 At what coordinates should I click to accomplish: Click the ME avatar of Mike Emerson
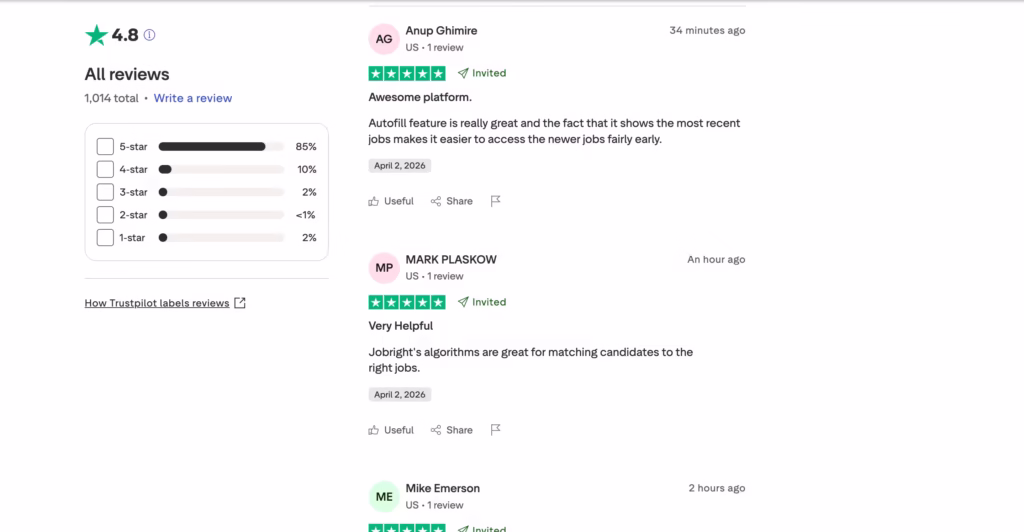(384, 497)
